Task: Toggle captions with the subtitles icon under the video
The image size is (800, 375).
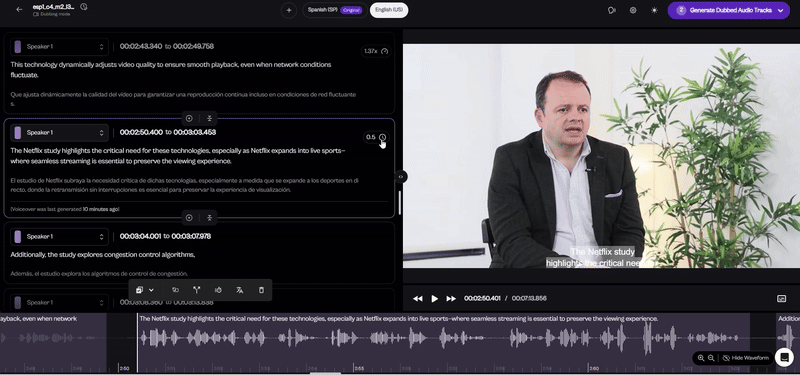Action: point(781,298)
